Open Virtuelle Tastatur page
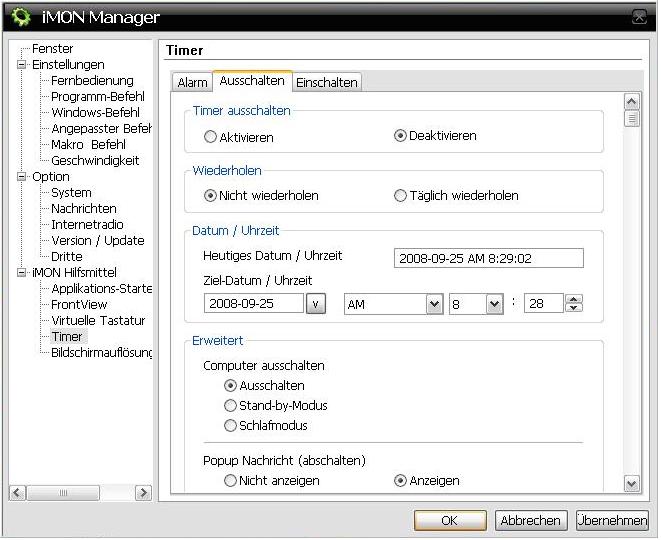This screenshot has width=661, height=540. coord(98,321)
